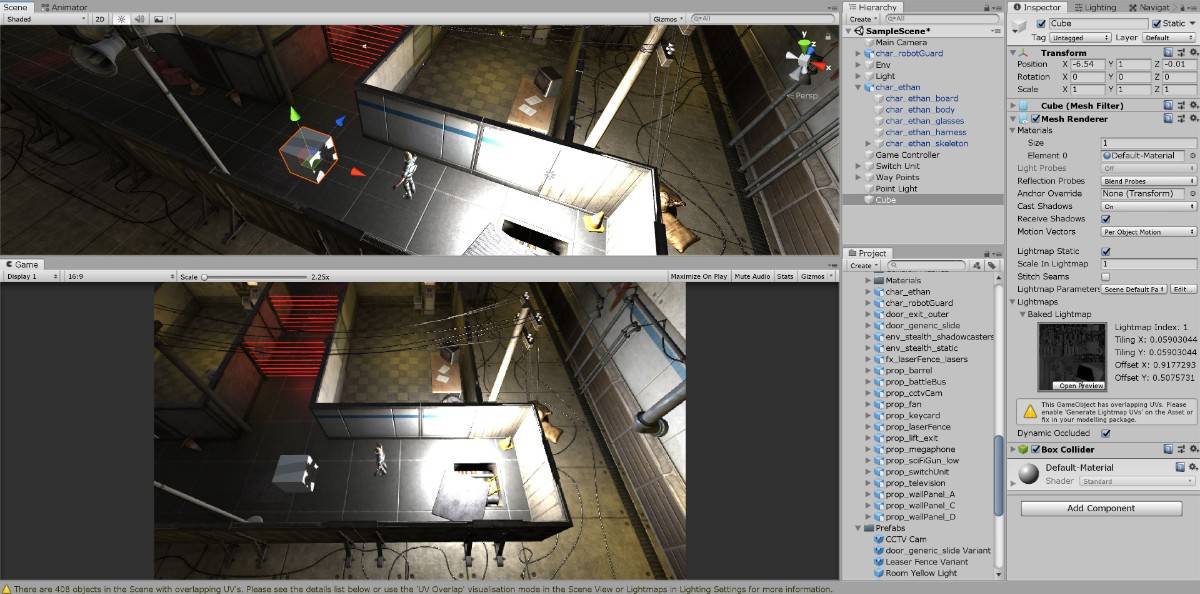Click the Add Component button
1200x594 pixels.
pyautogui.click(x=1101, y=508)
